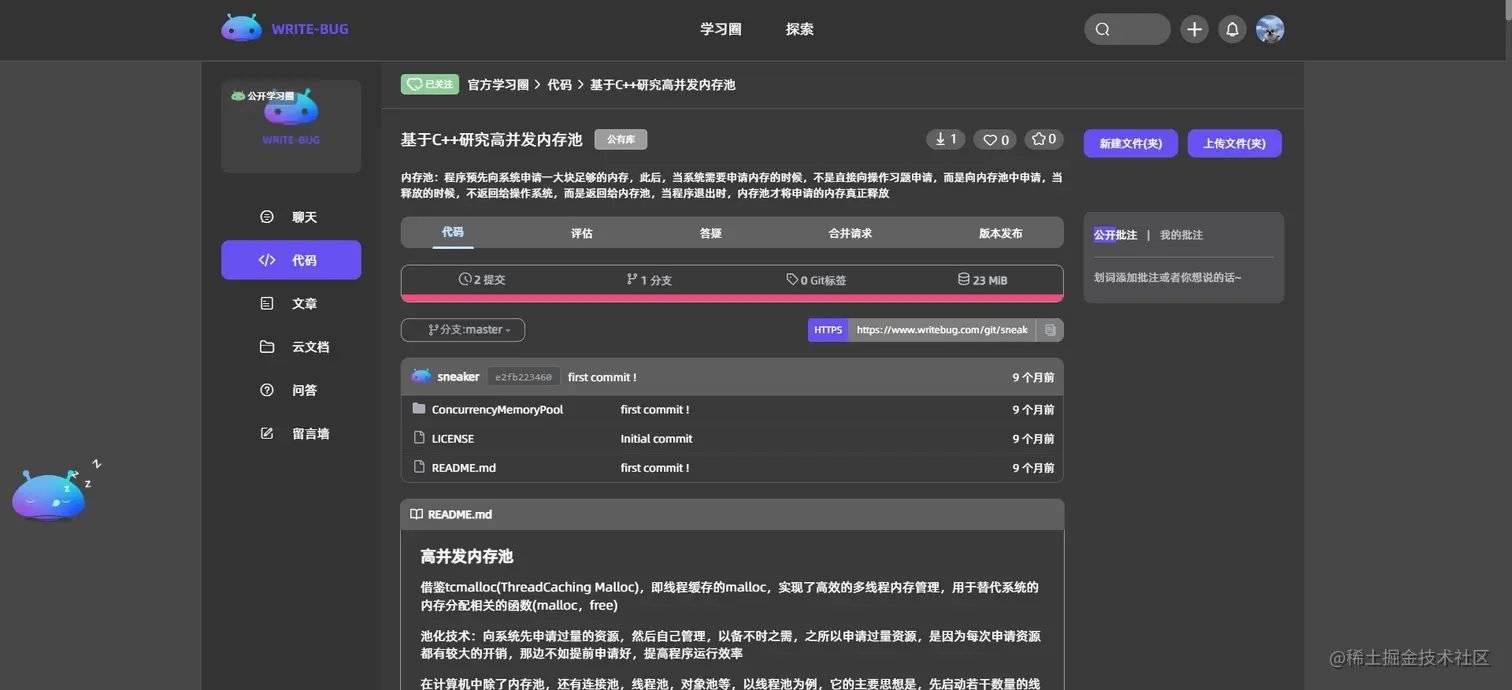
Task: Click 官方学习圈 breadcrumb link
Action: [x=498, y=85]
